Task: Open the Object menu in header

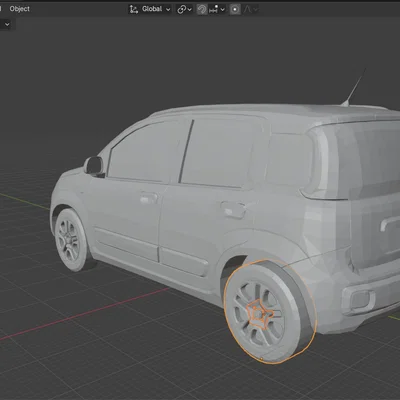Action: pos(19,9)
